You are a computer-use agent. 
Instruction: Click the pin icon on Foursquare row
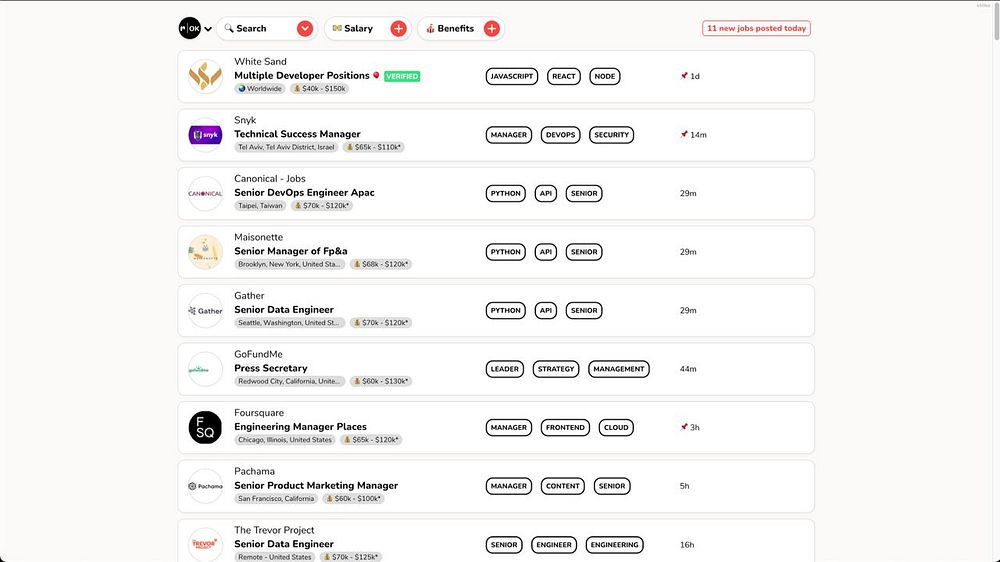click(684, 427)
